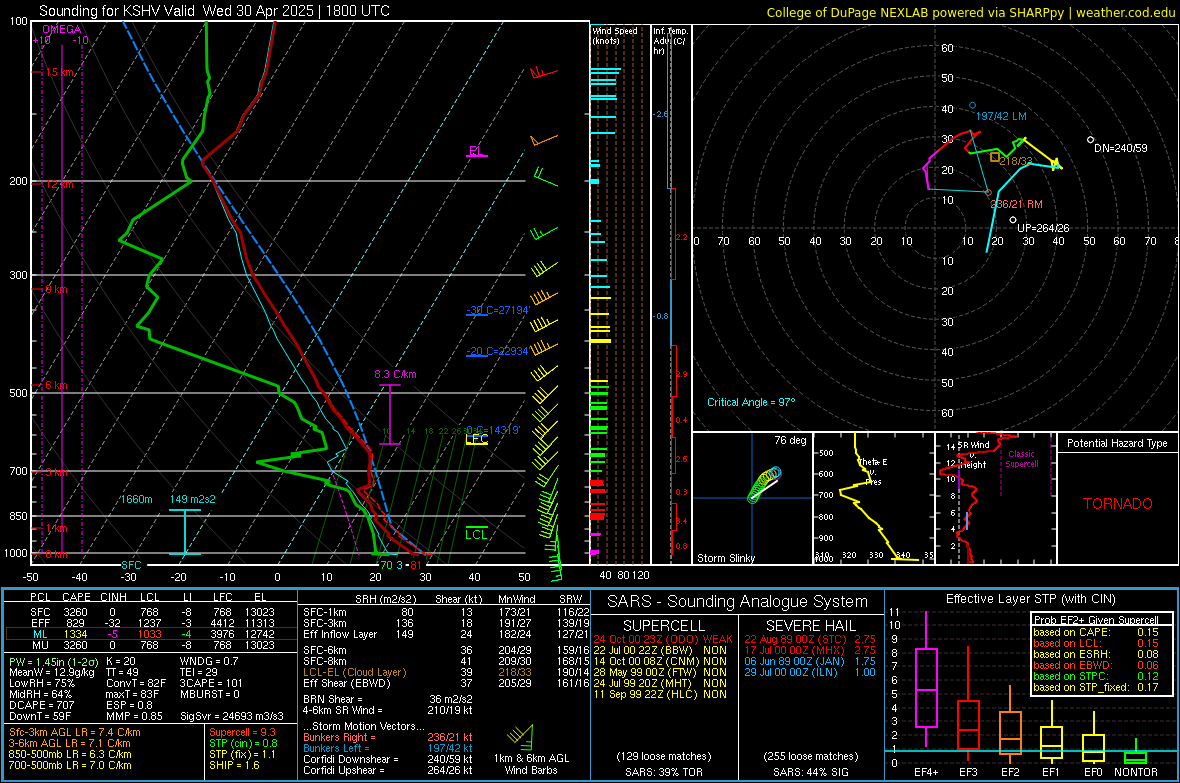Click the 76 deg slinky label
The height and width of the screenshot is (783, 1180).
790,440
